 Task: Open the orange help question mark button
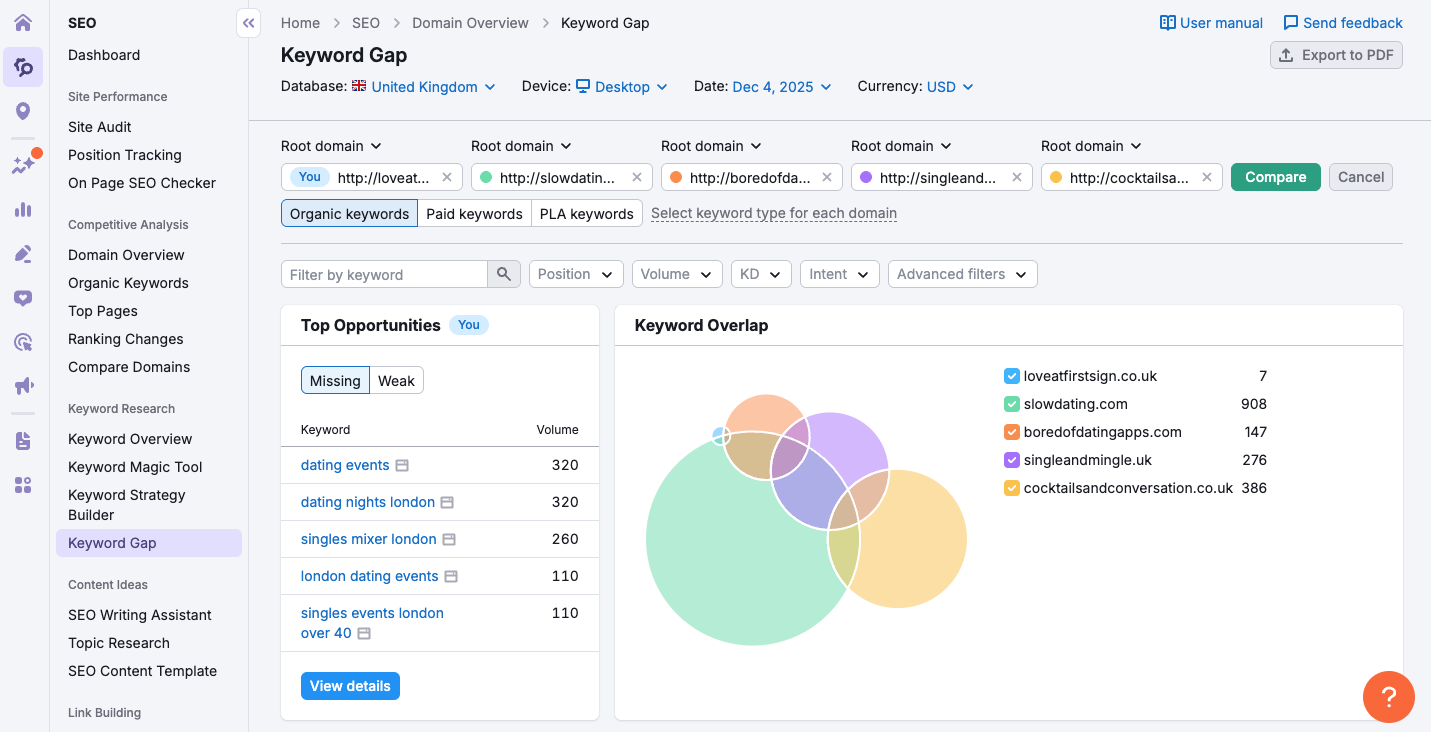coord(1389,696)
